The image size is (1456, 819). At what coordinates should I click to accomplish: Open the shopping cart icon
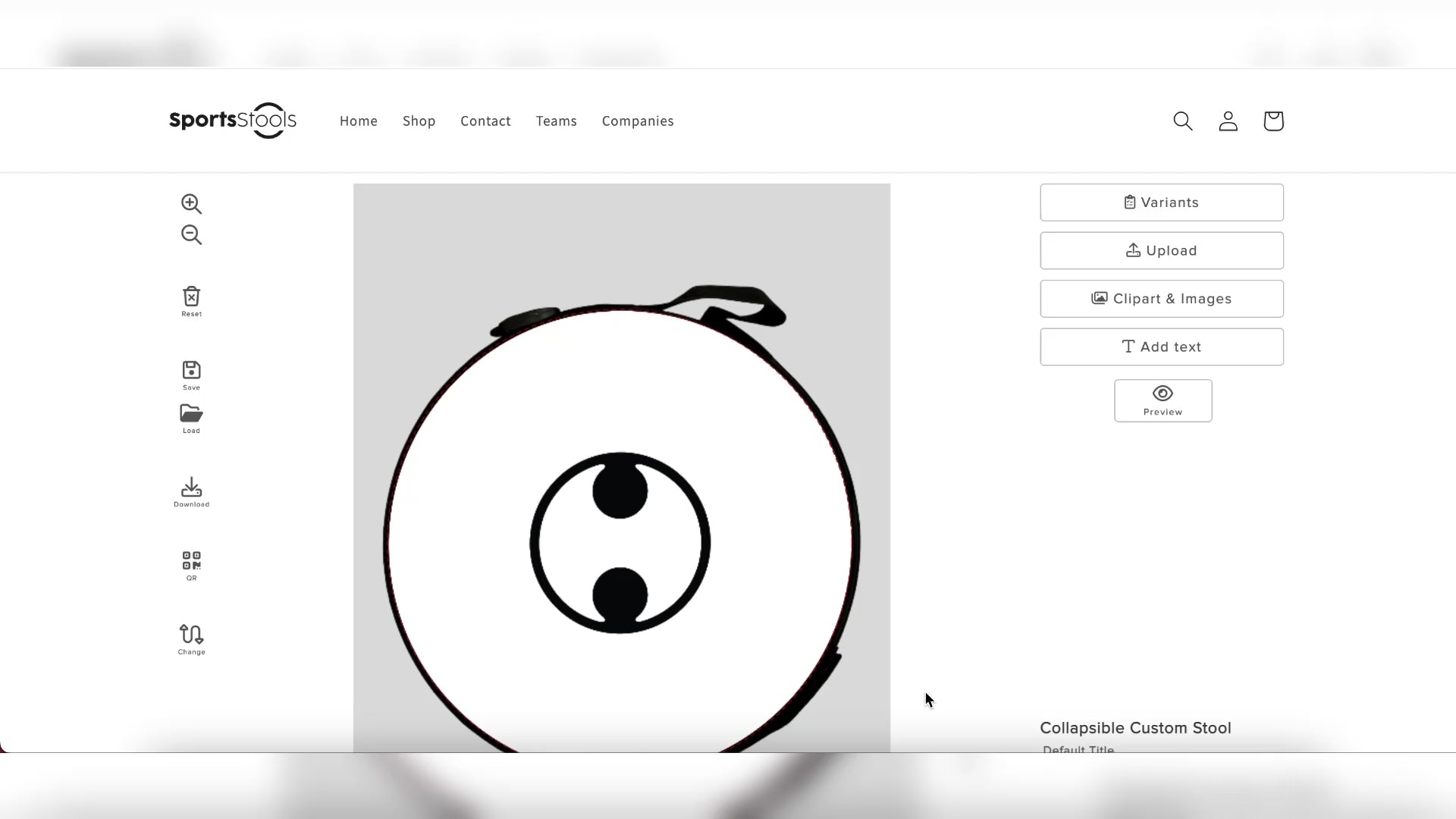coord(1273,121)
